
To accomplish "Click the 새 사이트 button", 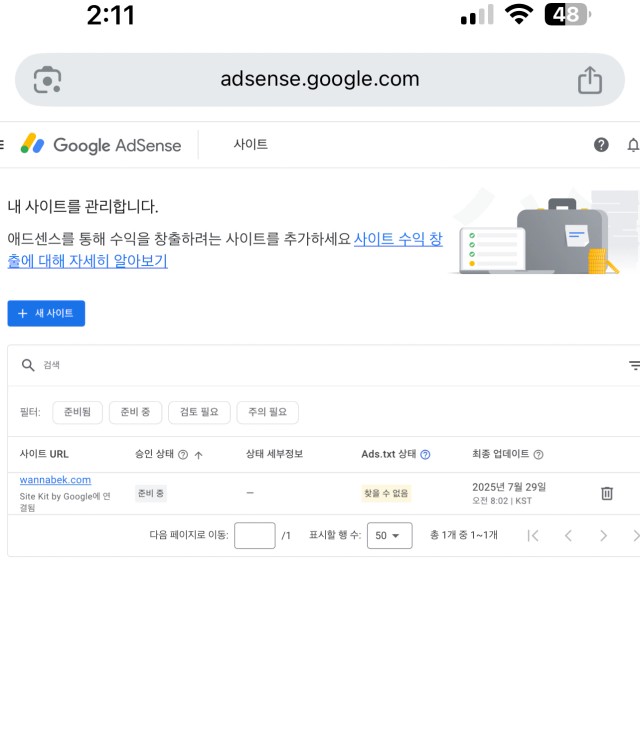I will pyautogui.click(x=46, y=313).
